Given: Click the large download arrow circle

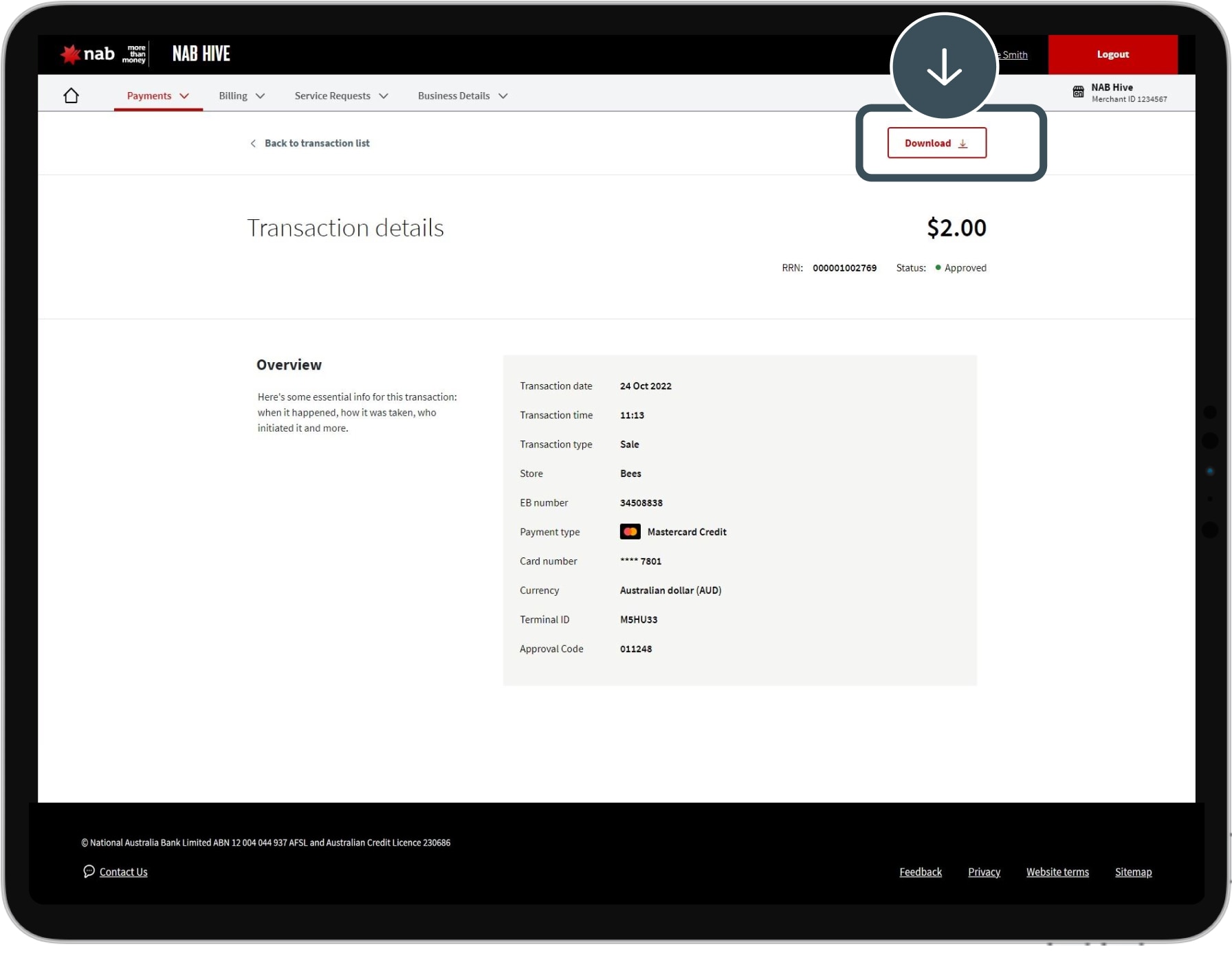Looking at the screenshot, I should [x=943, y=67].
